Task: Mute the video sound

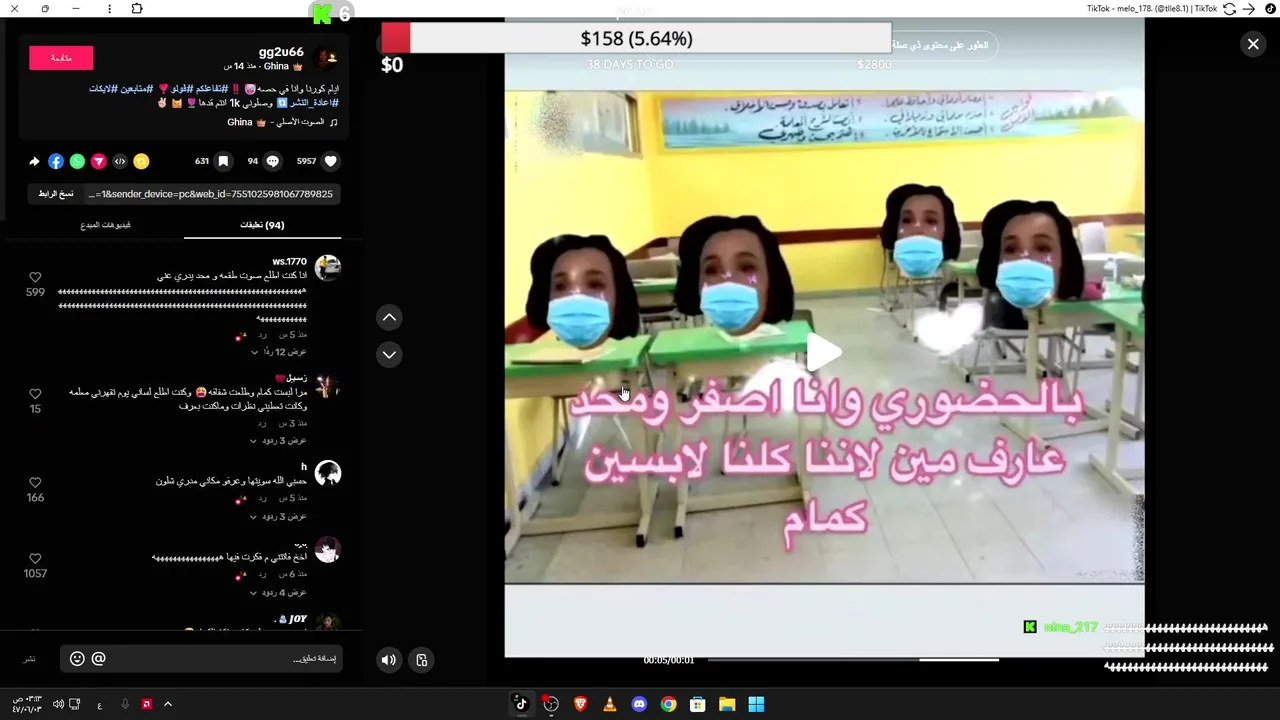Action: (389, 659)
